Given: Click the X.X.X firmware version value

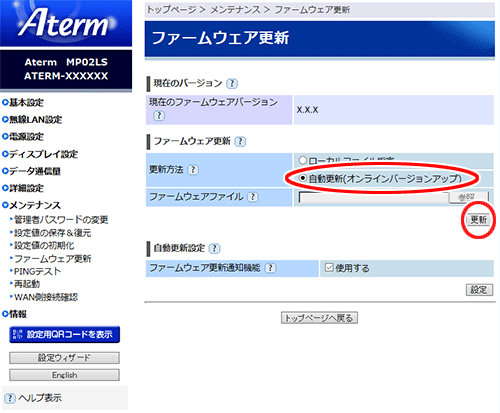Looking at the screenshot, I should (x=307, y=110).
